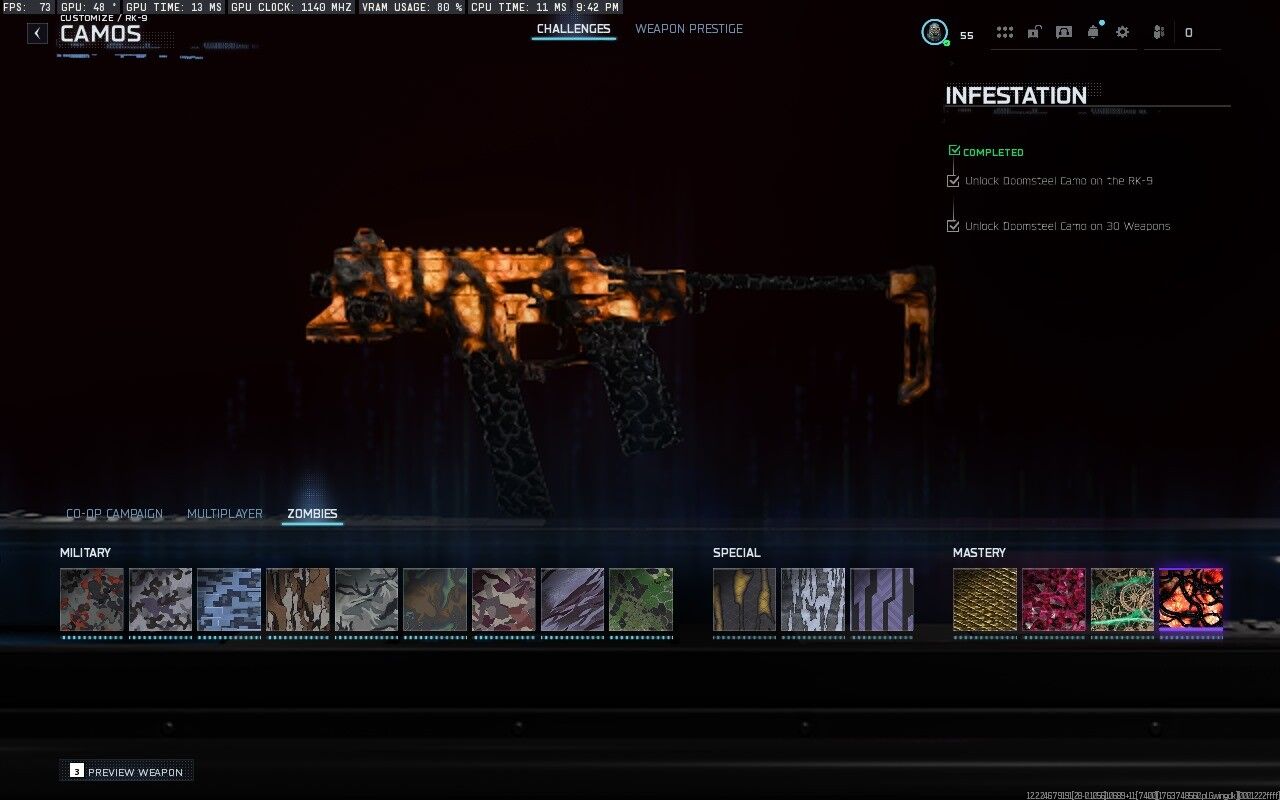Select the maroon-pink blotch Military camo
1280x800 pixels.
tap(504, 600)
